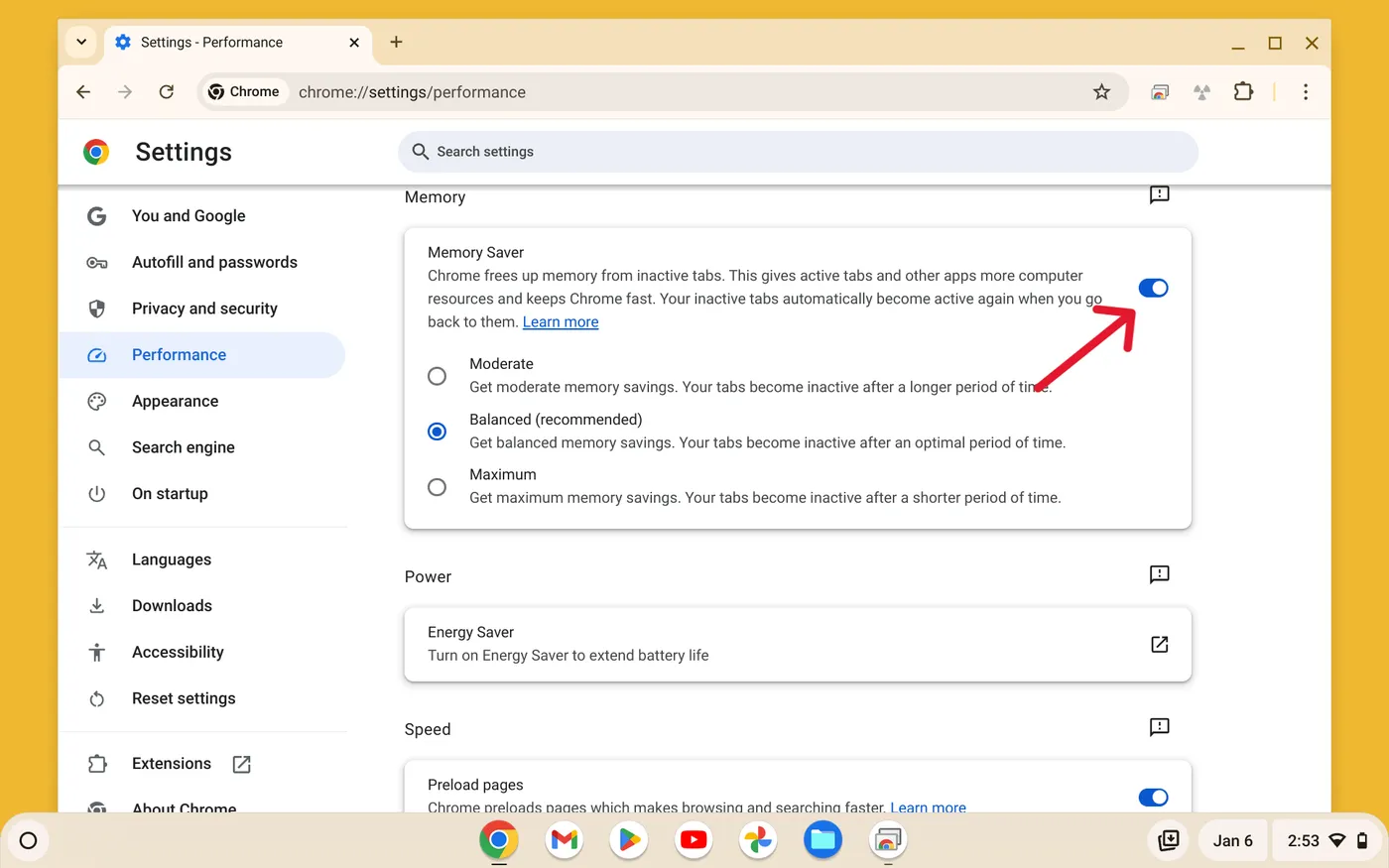This screenshot has width=1389, height=868.
Task: Open Gmail from the shelf
Action: 564,841
